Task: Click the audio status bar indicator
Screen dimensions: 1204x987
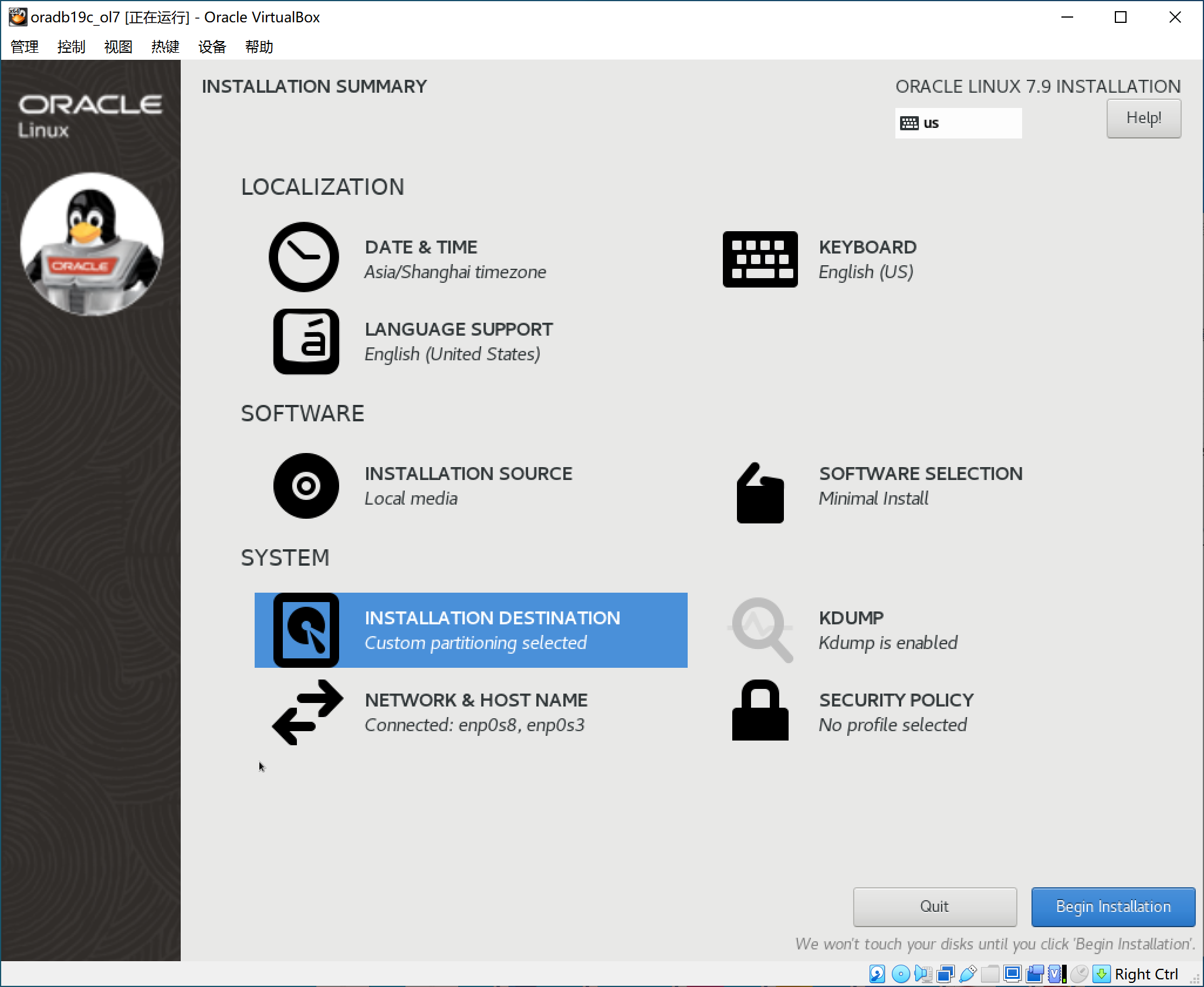Action: pyautogui.click(x=923, y=974)
